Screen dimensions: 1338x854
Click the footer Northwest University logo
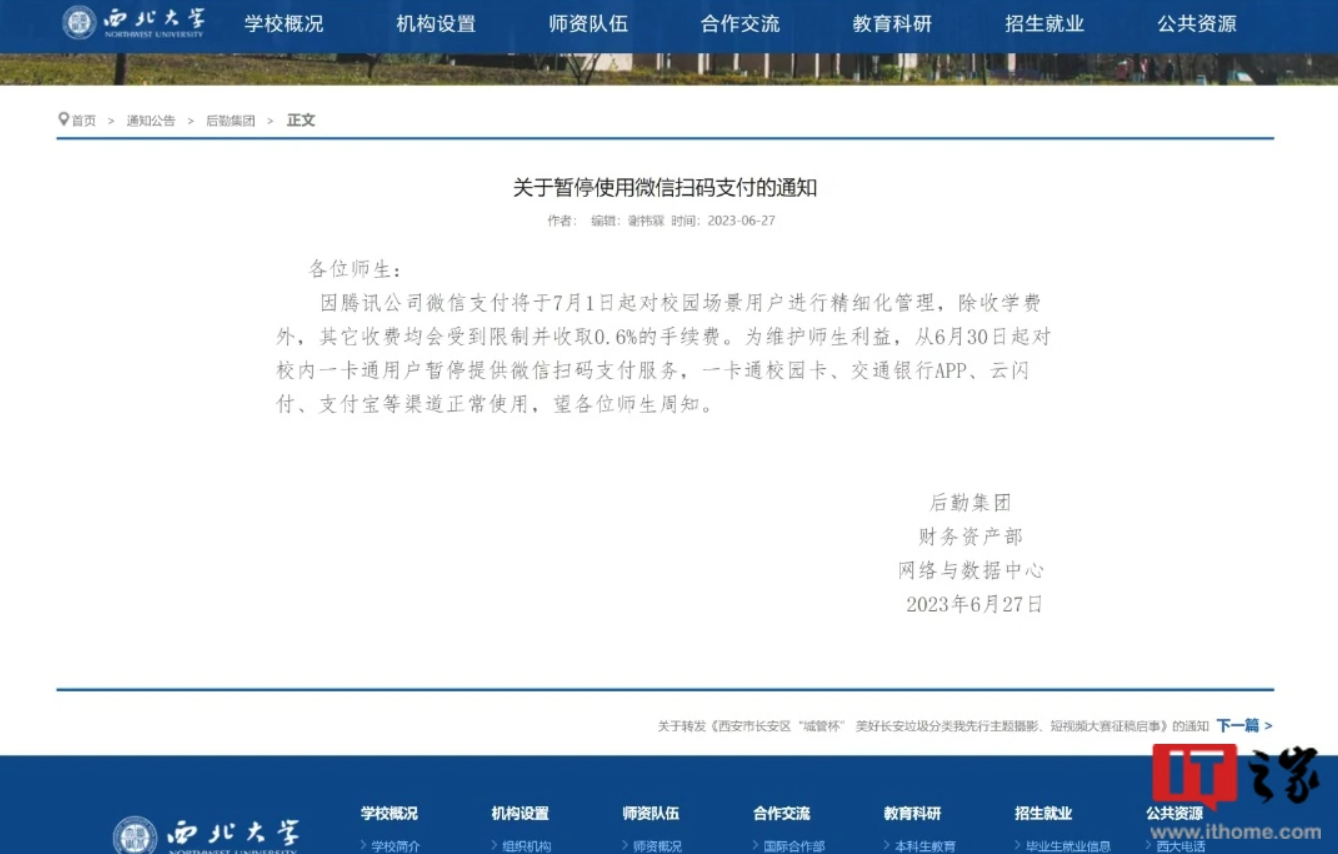click(x=206, y=835)
